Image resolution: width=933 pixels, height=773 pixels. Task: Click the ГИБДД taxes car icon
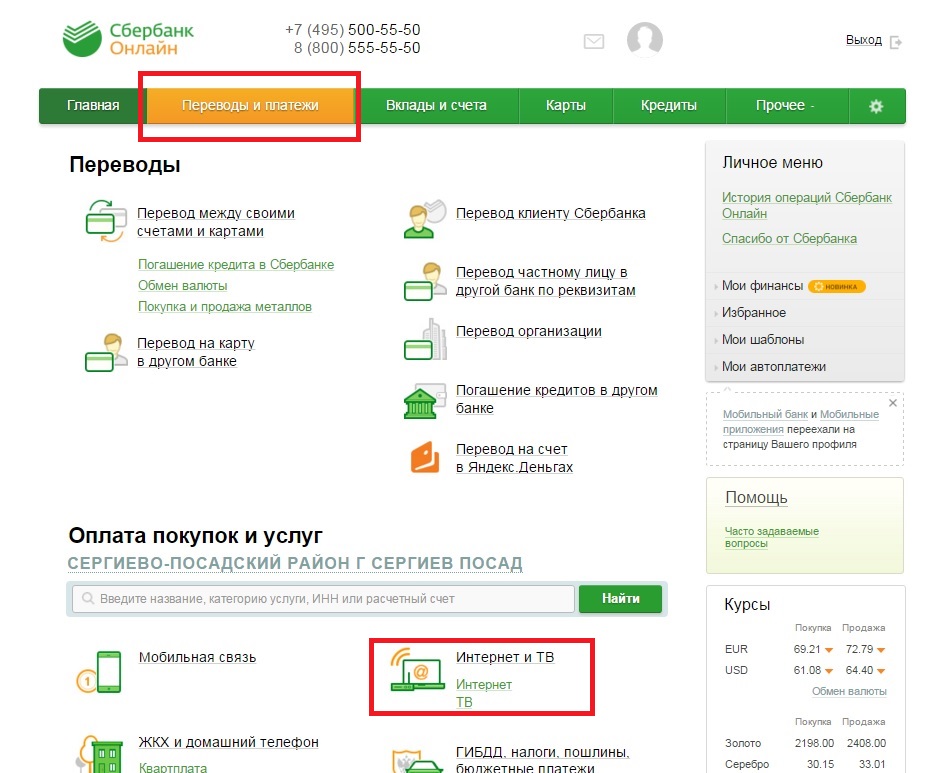coord(417,761)
